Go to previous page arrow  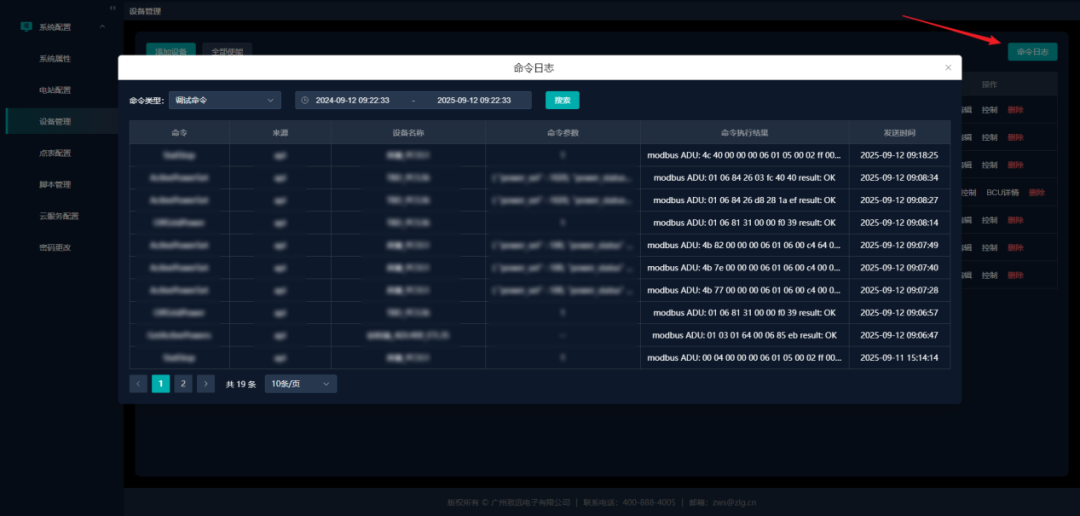138,384
